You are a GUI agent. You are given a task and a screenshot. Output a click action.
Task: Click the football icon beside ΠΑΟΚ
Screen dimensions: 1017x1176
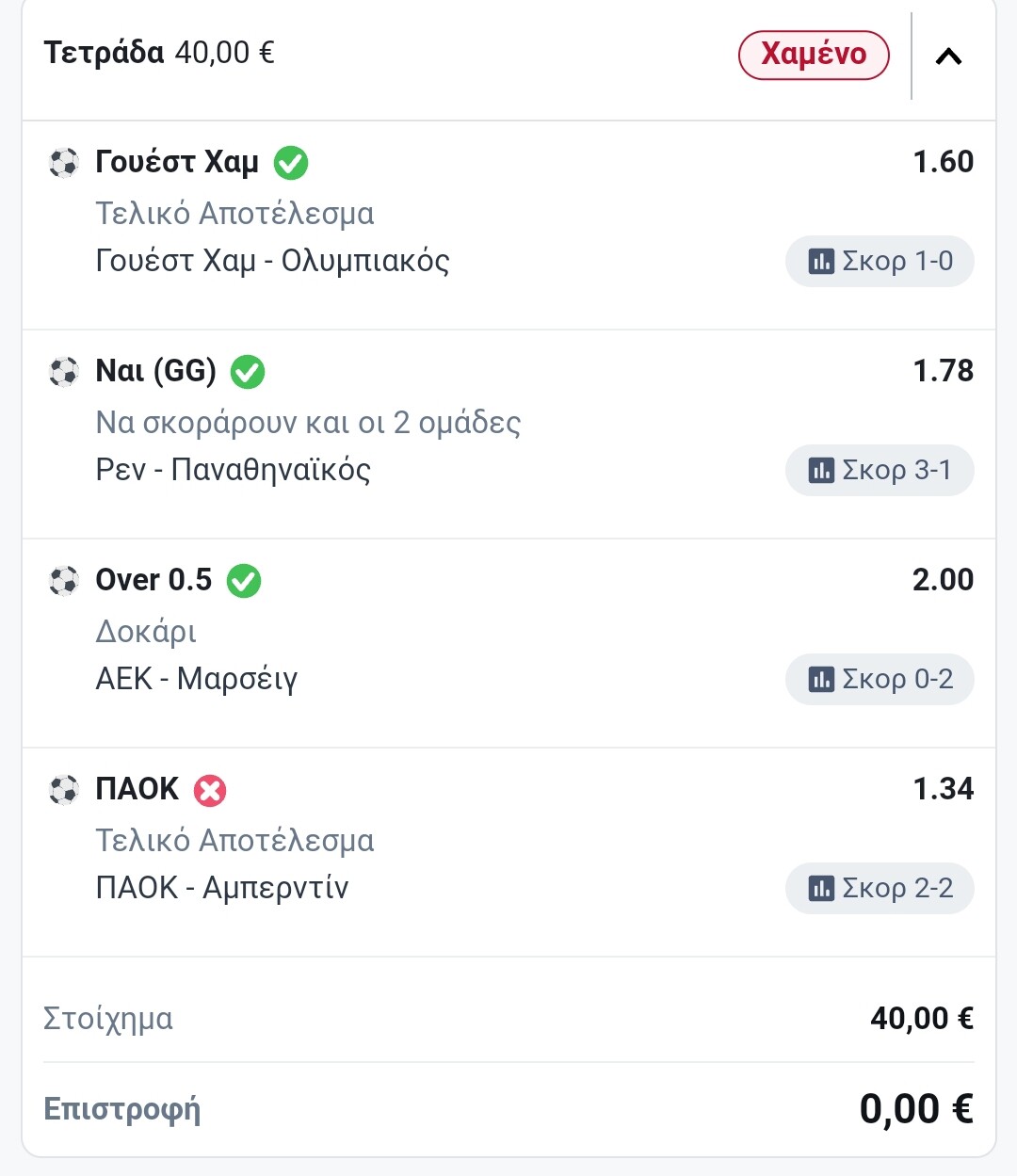coord(64,790)
